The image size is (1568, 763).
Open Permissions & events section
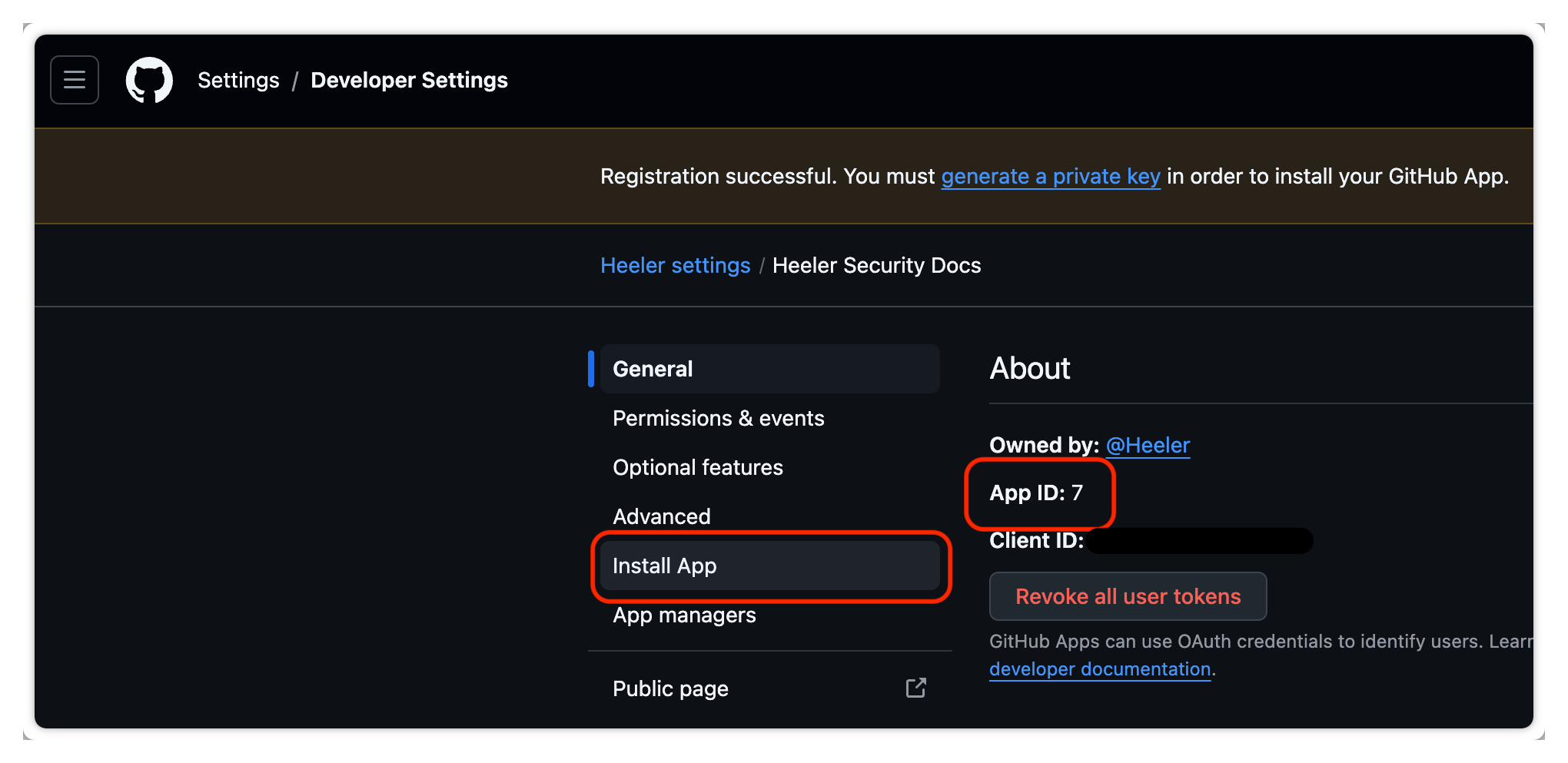pos(769,418)
